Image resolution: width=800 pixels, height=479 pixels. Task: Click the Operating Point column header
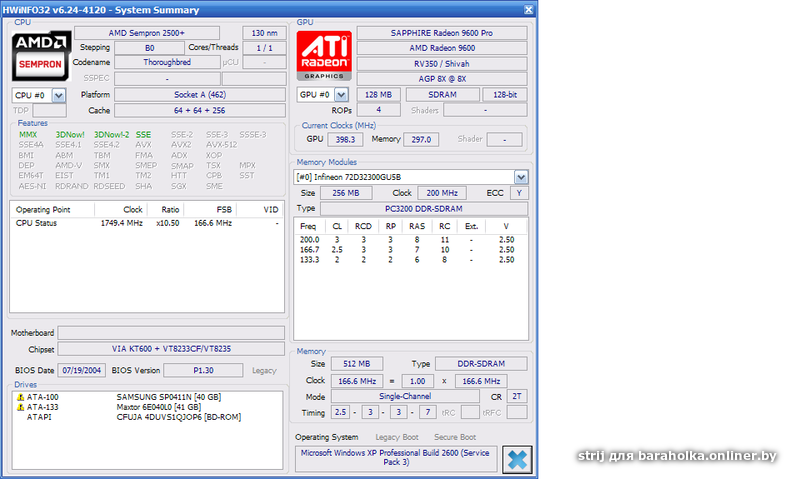click(x=53, y=210)
